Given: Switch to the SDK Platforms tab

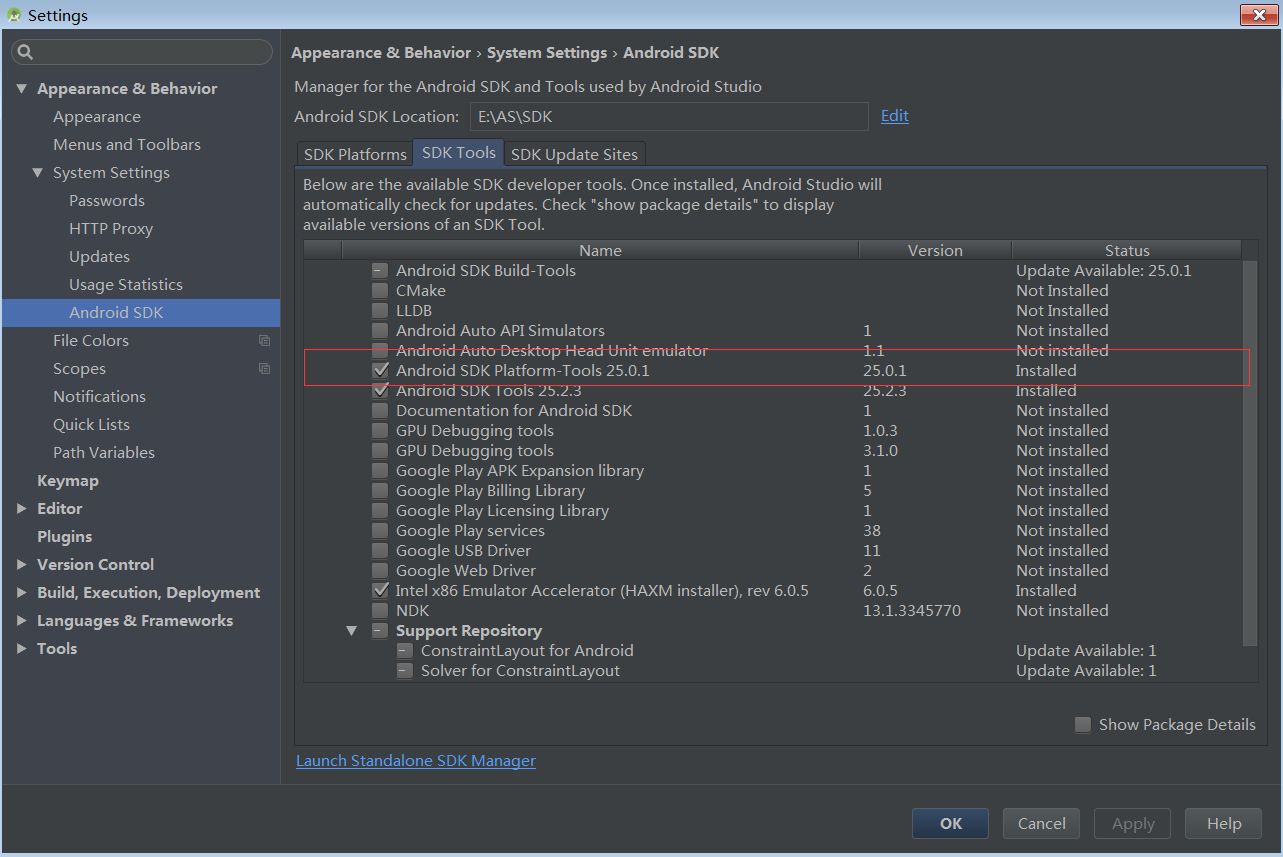Looking at the screenshot, I should tap(355, 154).
